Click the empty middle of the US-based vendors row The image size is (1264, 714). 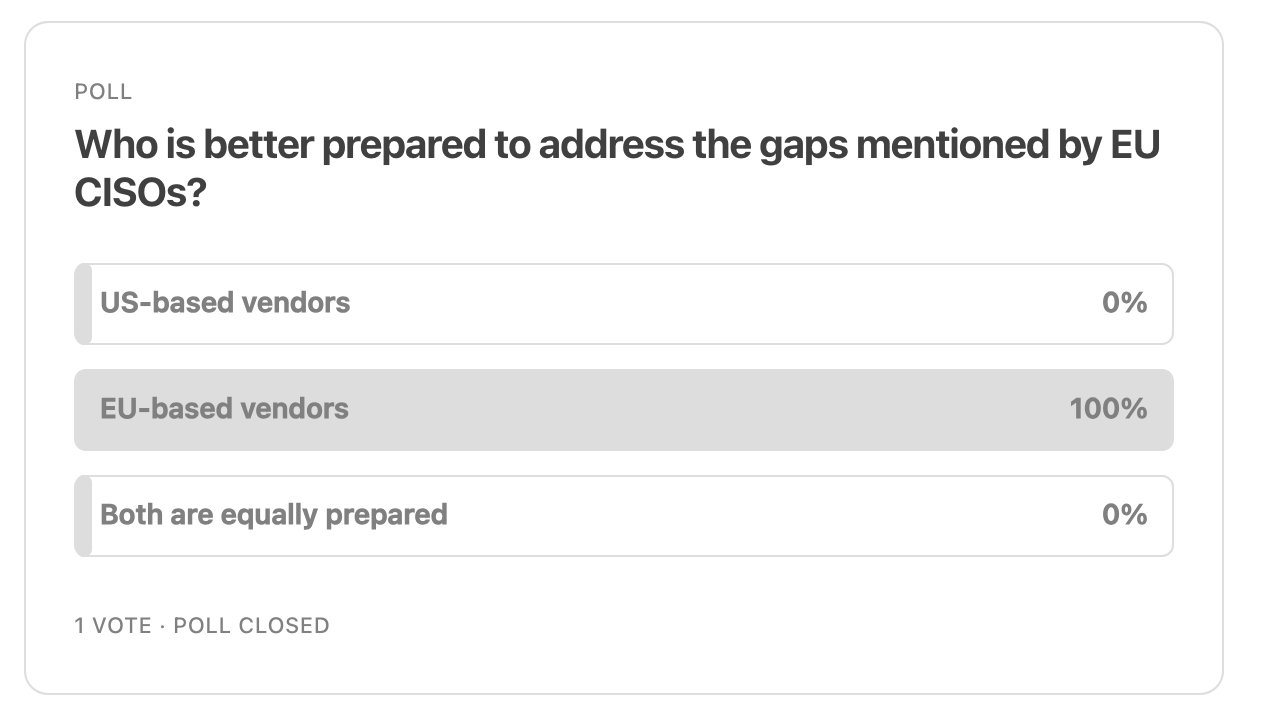[720, 304]
